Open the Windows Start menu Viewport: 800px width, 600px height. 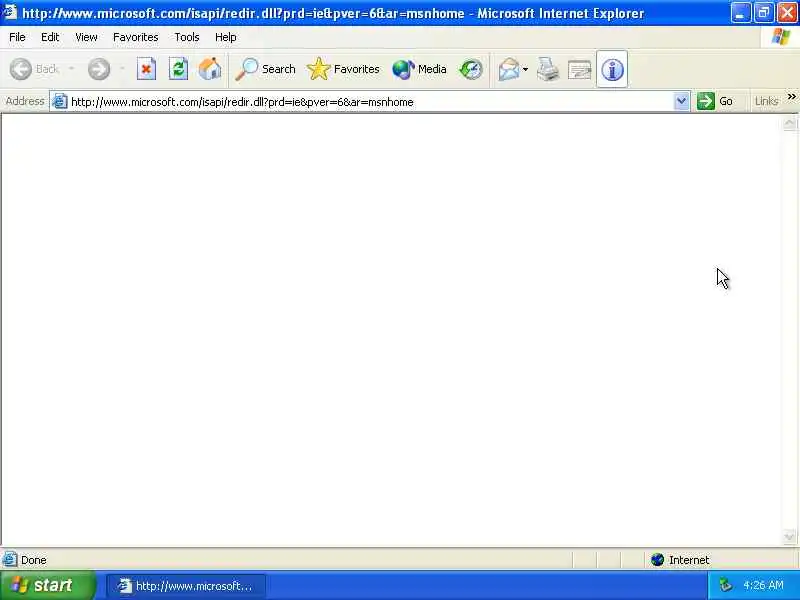point(47,585)
